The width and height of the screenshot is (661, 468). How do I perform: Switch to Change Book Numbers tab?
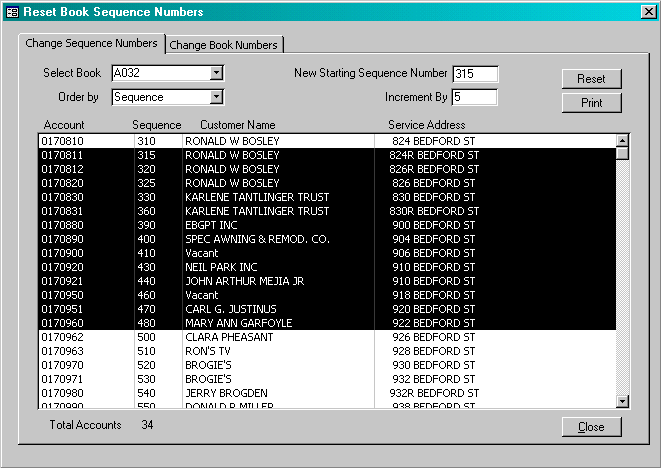[x=224, y=45]
